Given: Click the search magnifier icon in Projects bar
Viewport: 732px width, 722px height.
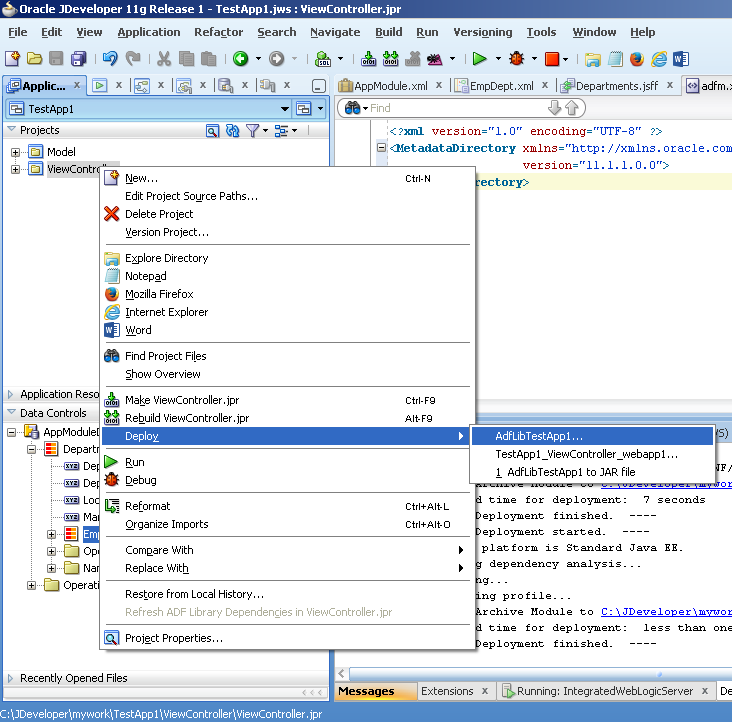Looking at the screenshot, I should pyautogui.click(x=212, y=131).
